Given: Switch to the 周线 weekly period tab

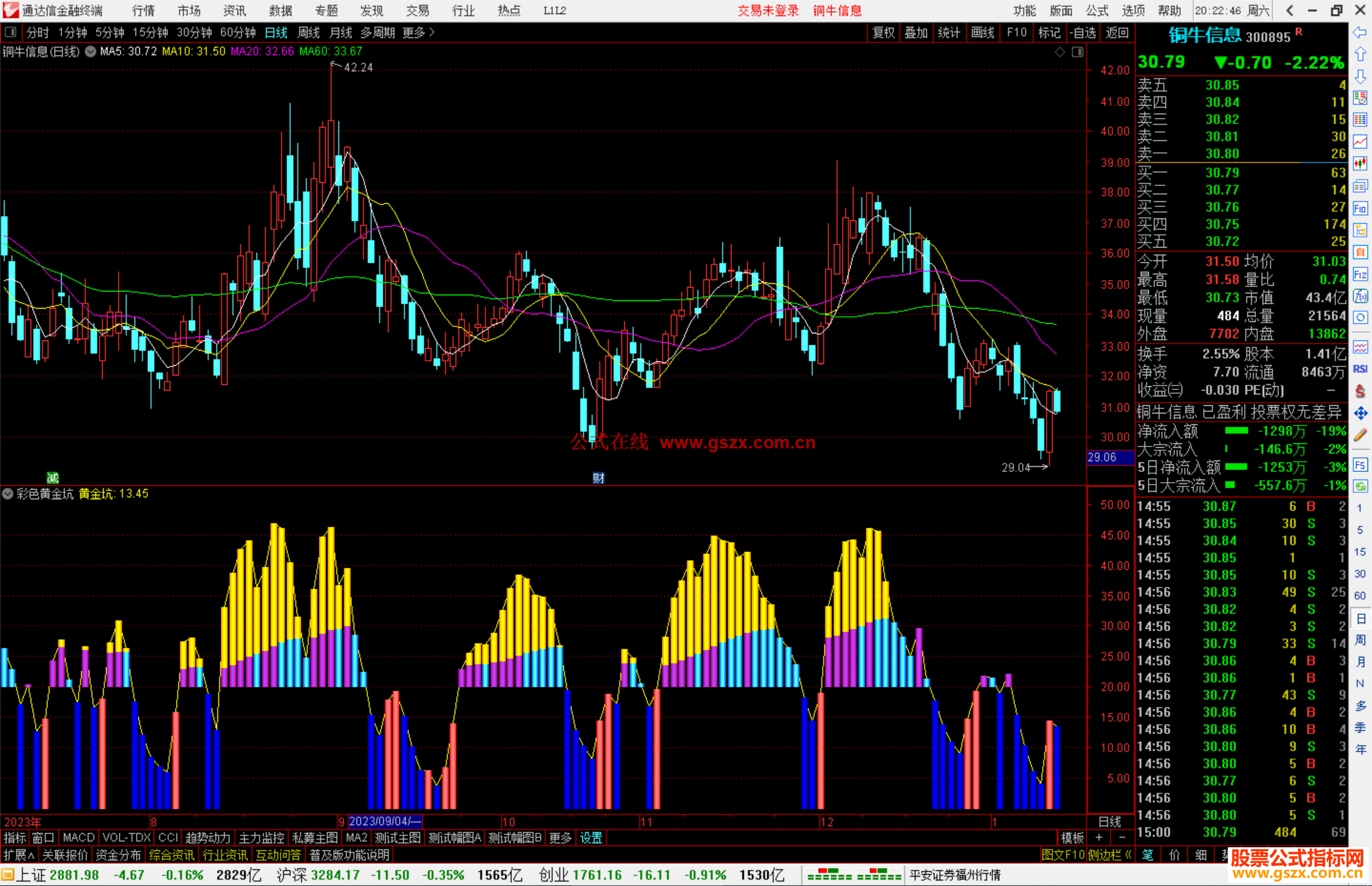Looking at the screenshot, I should click(x=309, y=32).
